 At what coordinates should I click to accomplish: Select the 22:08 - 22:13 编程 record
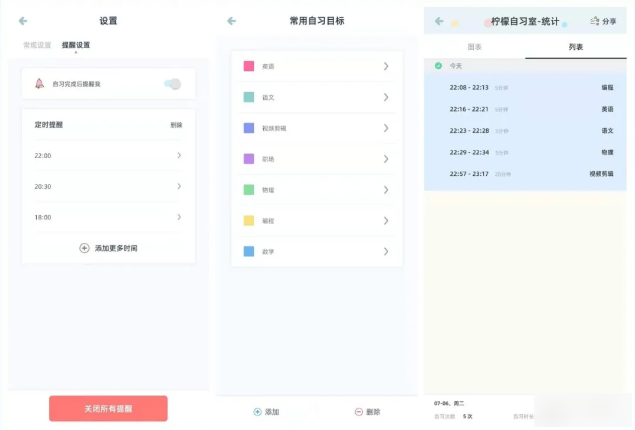[x=525, y=87]
